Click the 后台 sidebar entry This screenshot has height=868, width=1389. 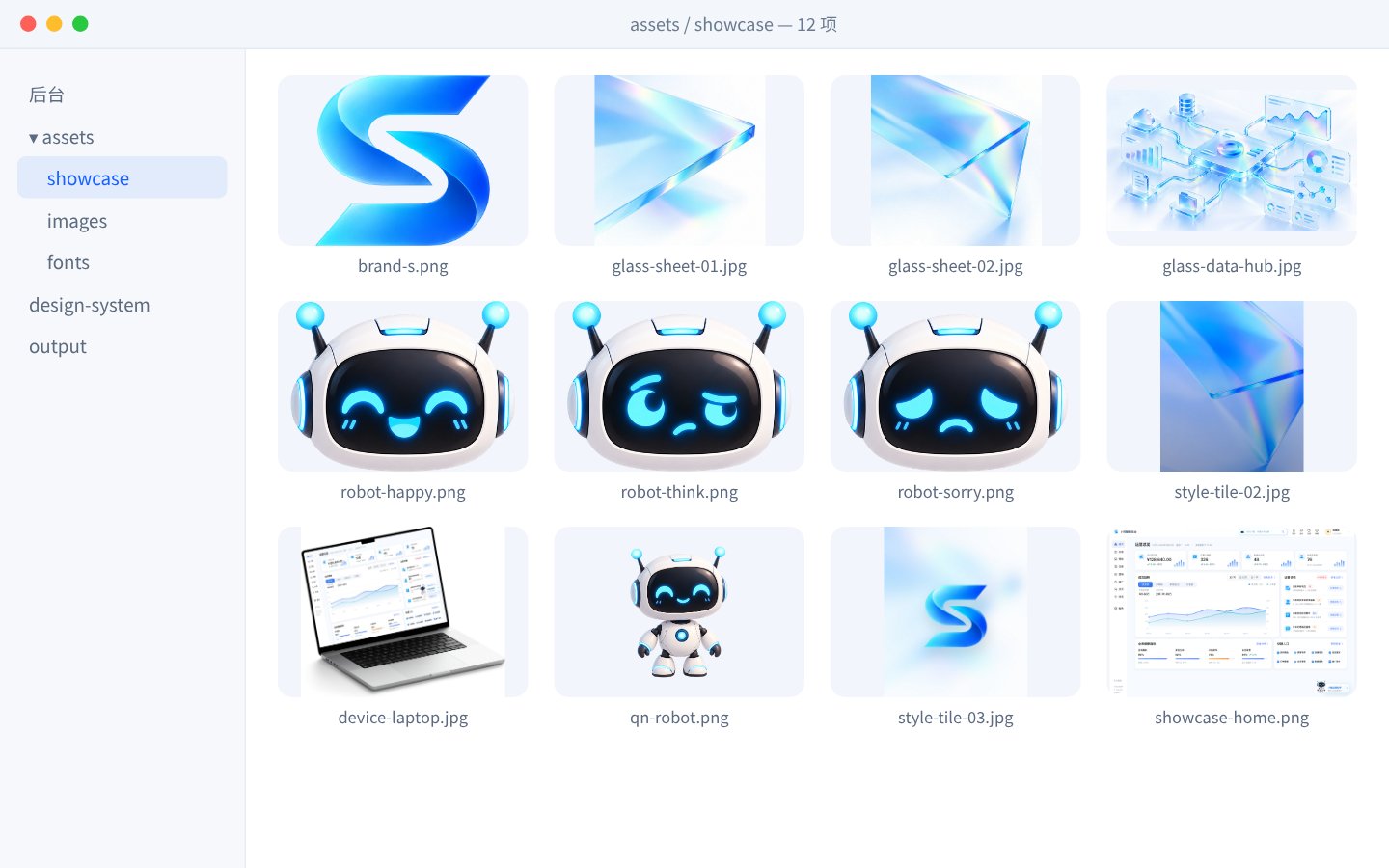coord(46,95)
